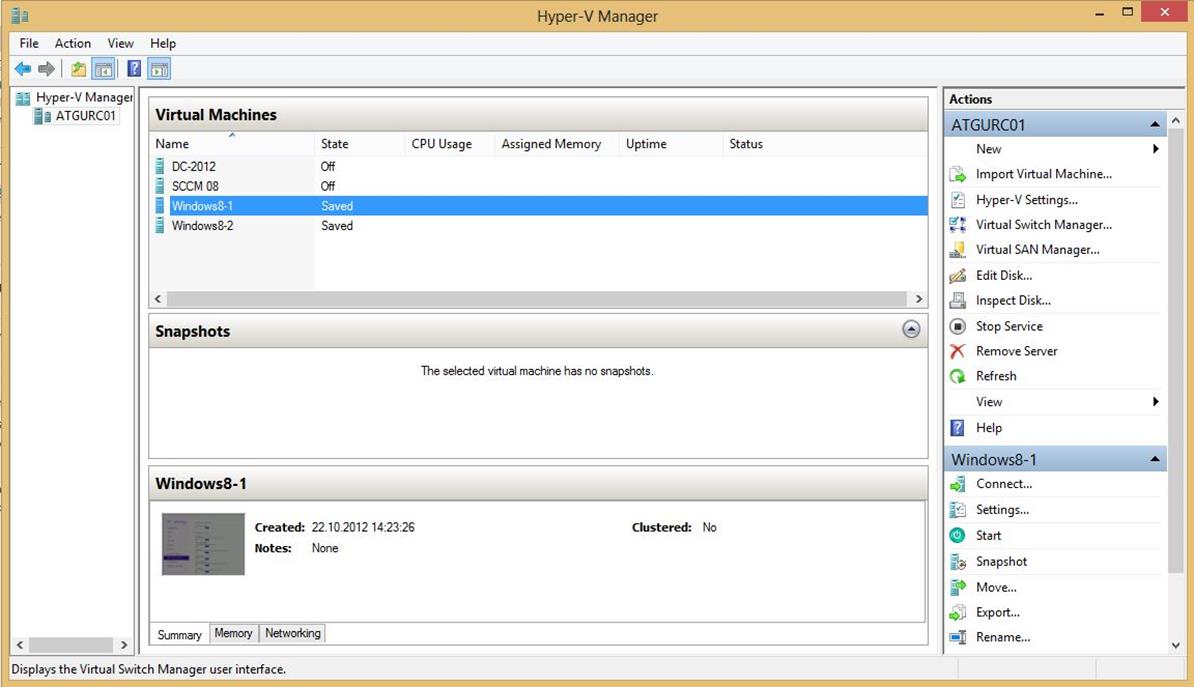Collapse the ATGURC01 actions section
The image size is (1194, 687).
[1154, 124]
